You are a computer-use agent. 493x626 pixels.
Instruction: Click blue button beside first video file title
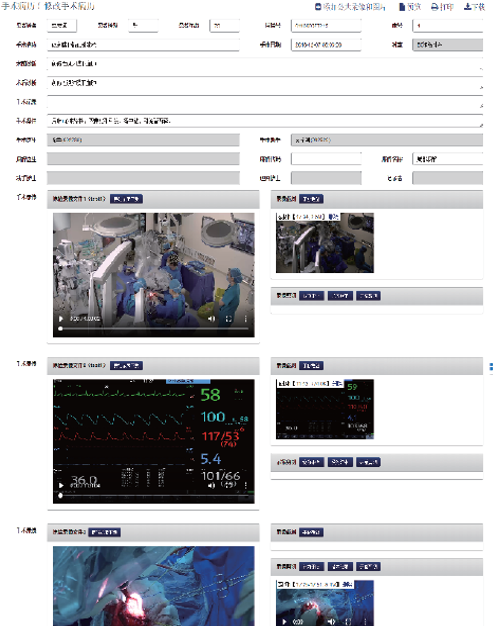tap(126, 199)
